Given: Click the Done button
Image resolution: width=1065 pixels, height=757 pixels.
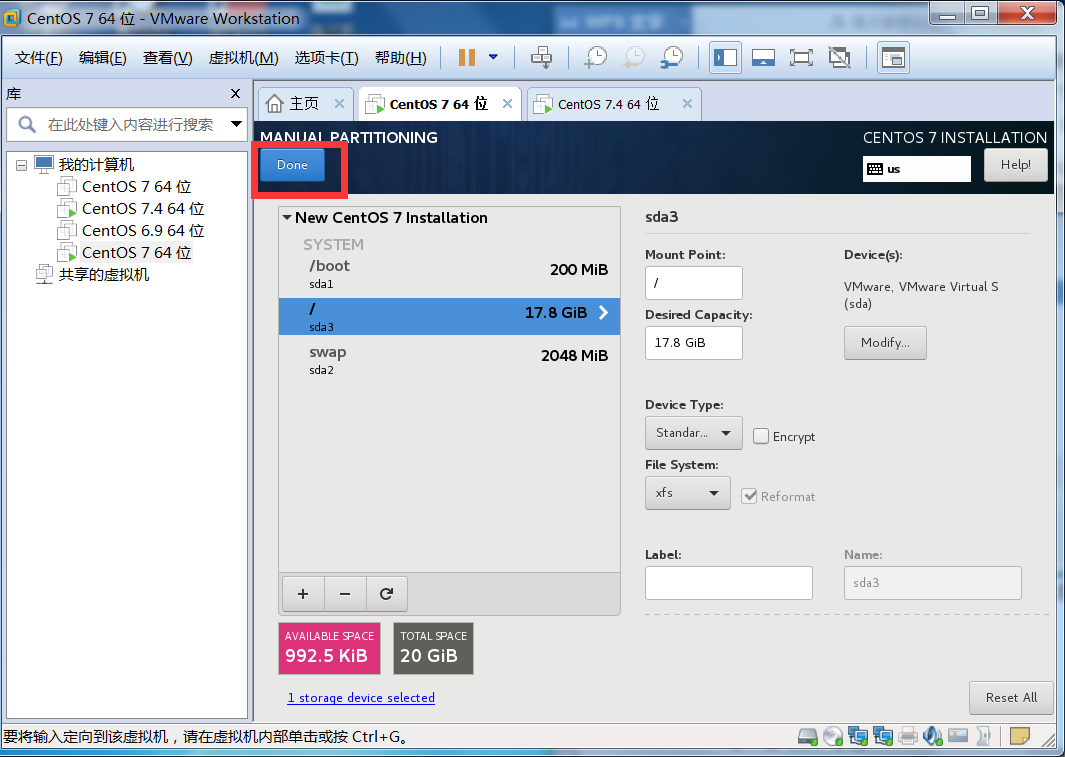Looking at the screenshot, I should click(292, 165).
